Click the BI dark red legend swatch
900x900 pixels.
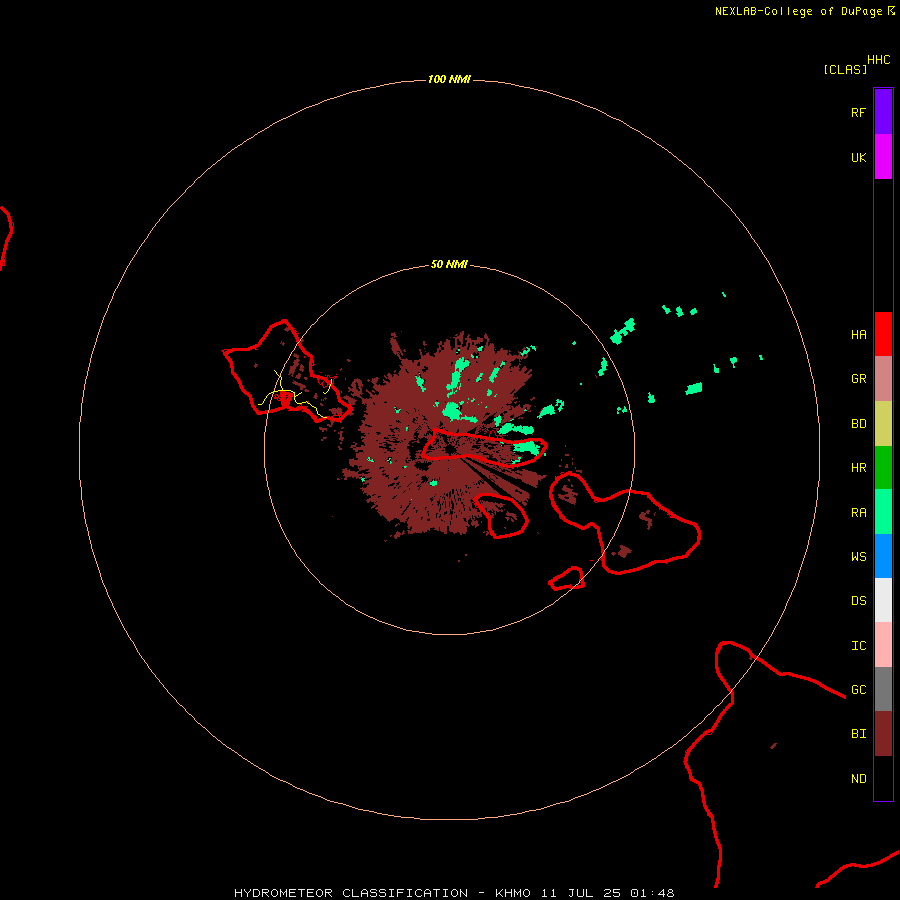(883, 734)
